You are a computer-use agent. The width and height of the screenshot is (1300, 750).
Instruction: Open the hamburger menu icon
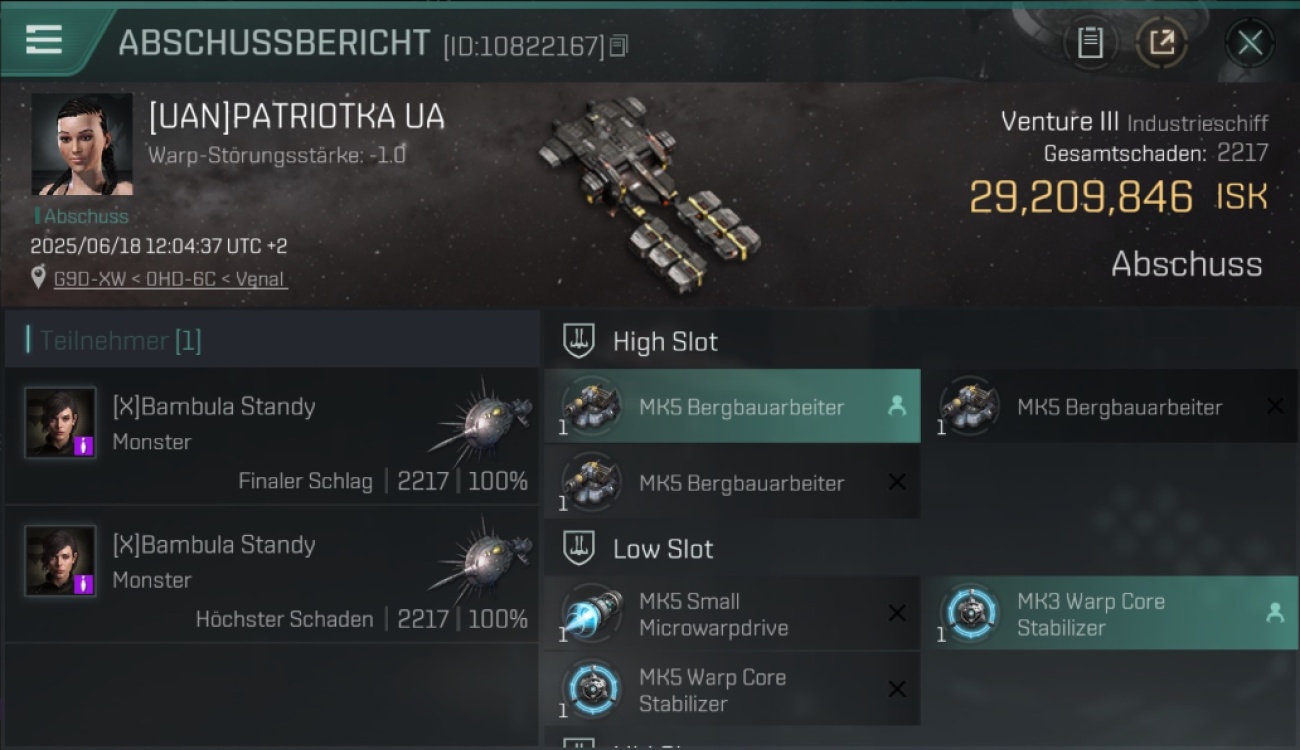pyautogui.click(x=44, y=40)
